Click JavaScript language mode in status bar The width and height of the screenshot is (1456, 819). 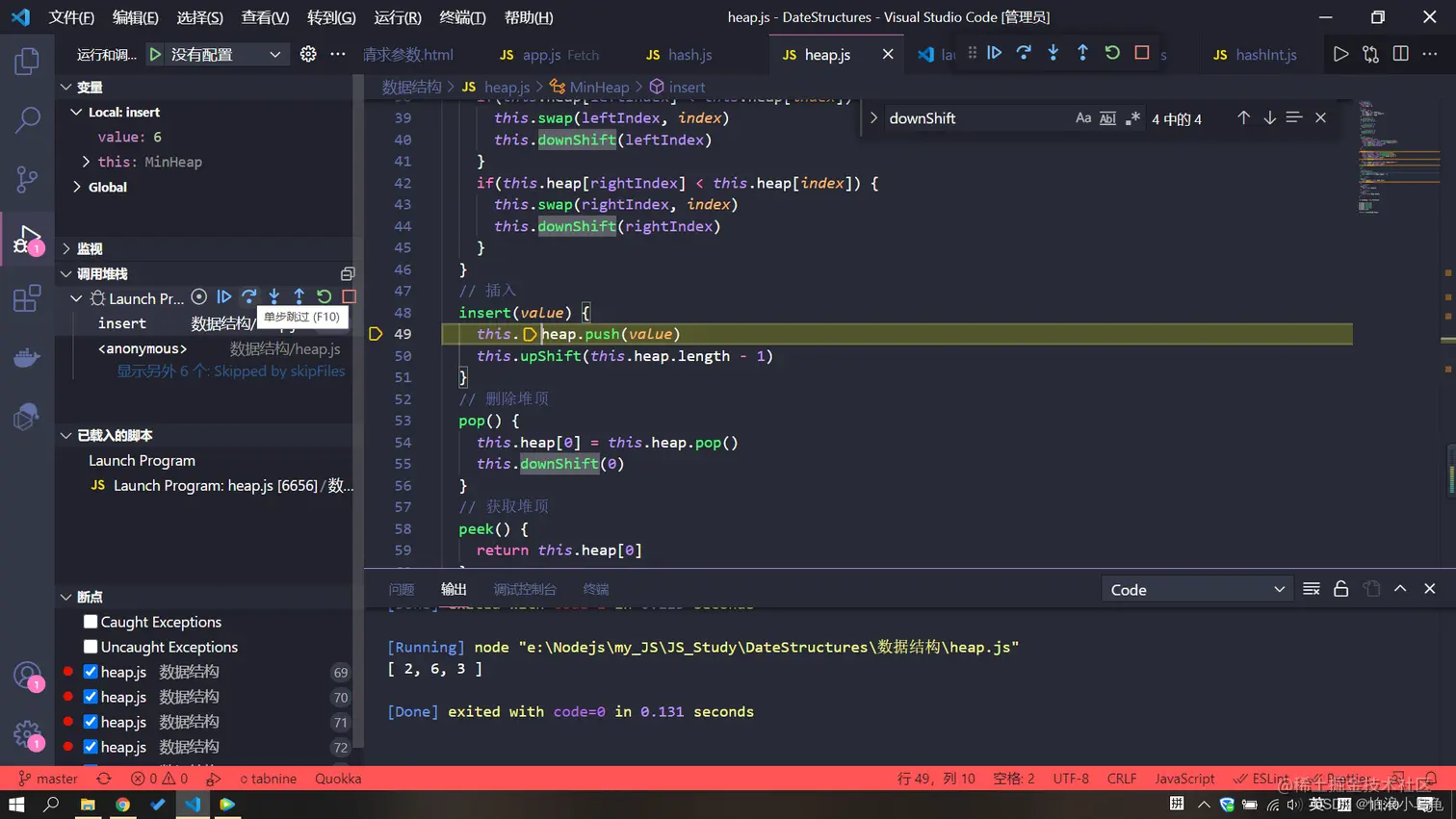[1184, 779]
